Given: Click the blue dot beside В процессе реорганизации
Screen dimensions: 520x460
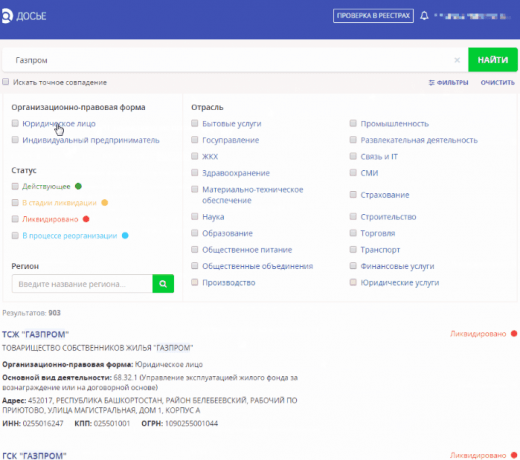Looking at the screenshot, I should [125, 235].
